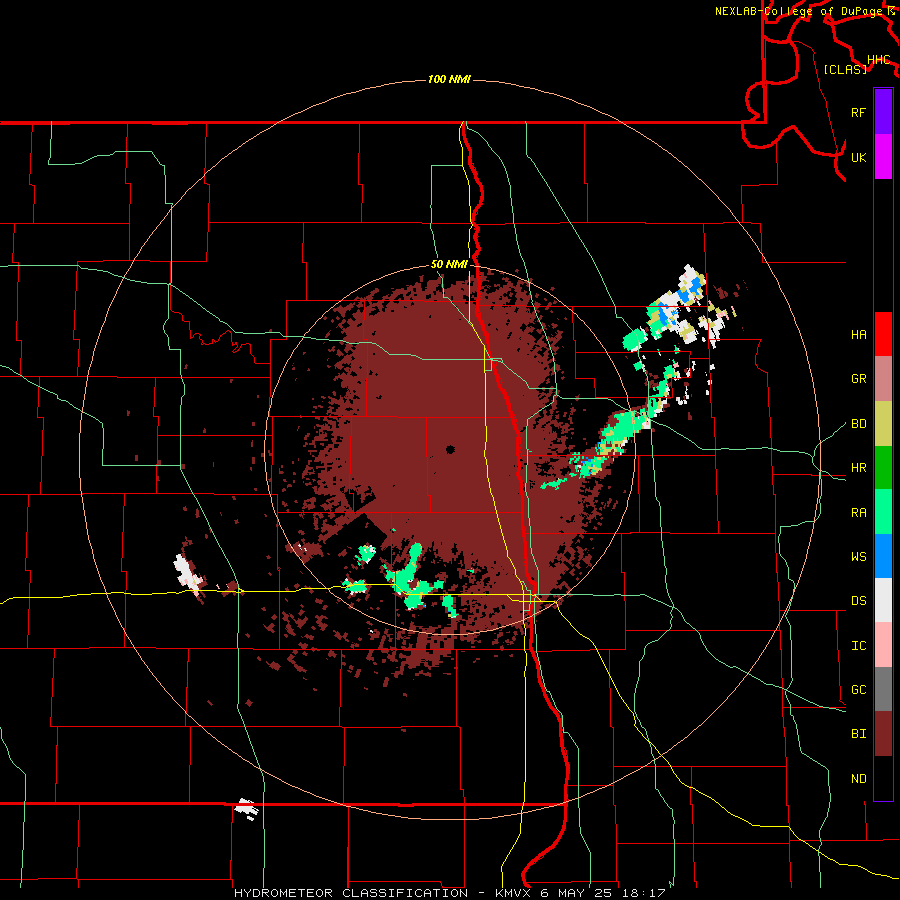Click the ND legend label
This screenshot has height=900, width=900.
(859, 778)
